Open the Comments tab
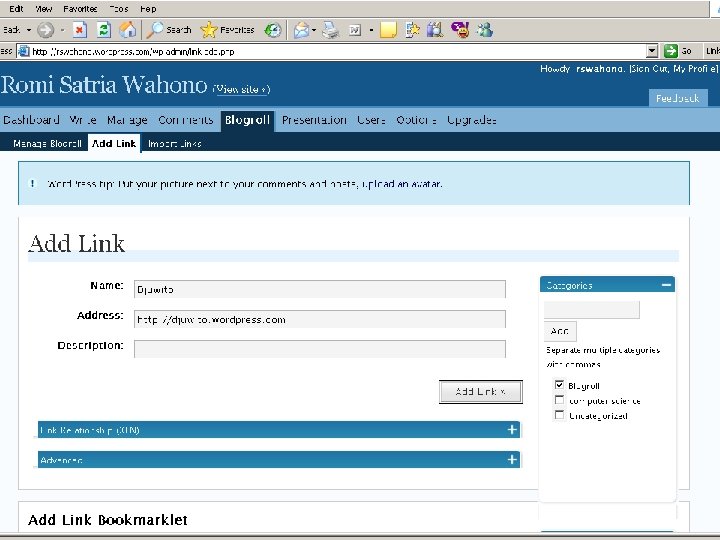Screen dimensions: 720x540 coord(186,120)
